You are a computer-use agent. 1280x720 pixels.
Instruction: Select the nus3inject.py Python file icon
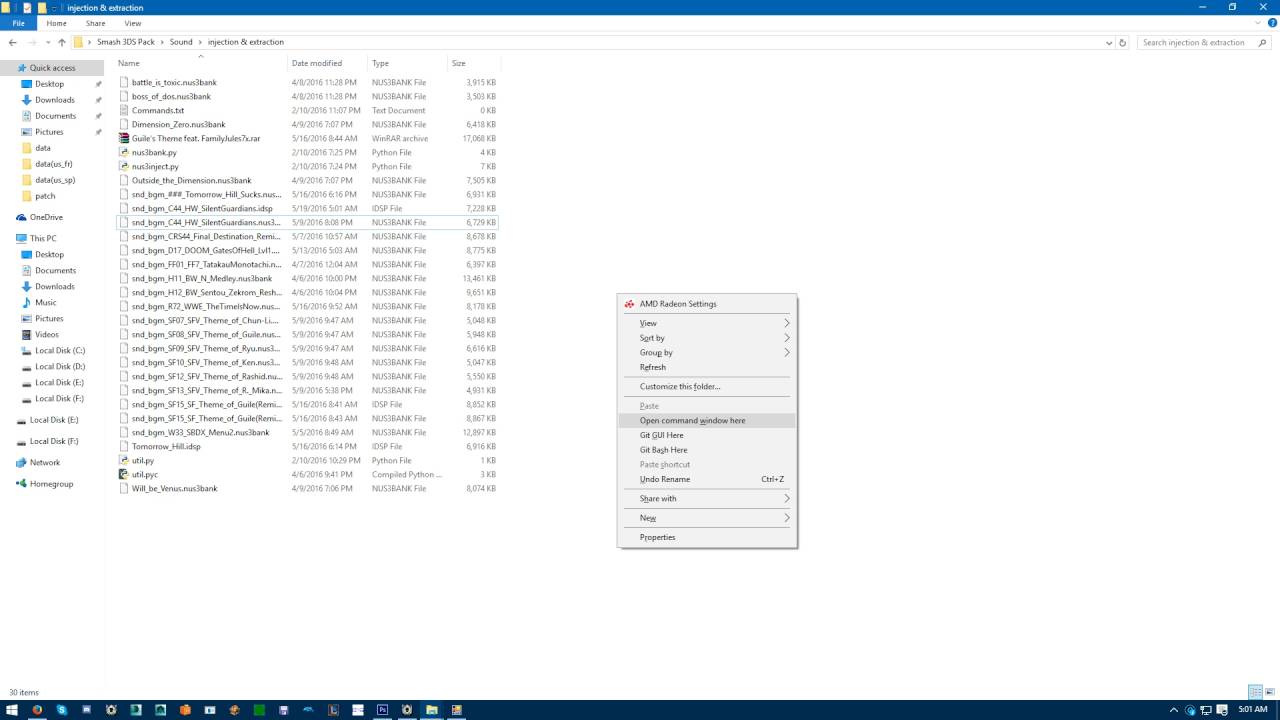click(124, 166)
